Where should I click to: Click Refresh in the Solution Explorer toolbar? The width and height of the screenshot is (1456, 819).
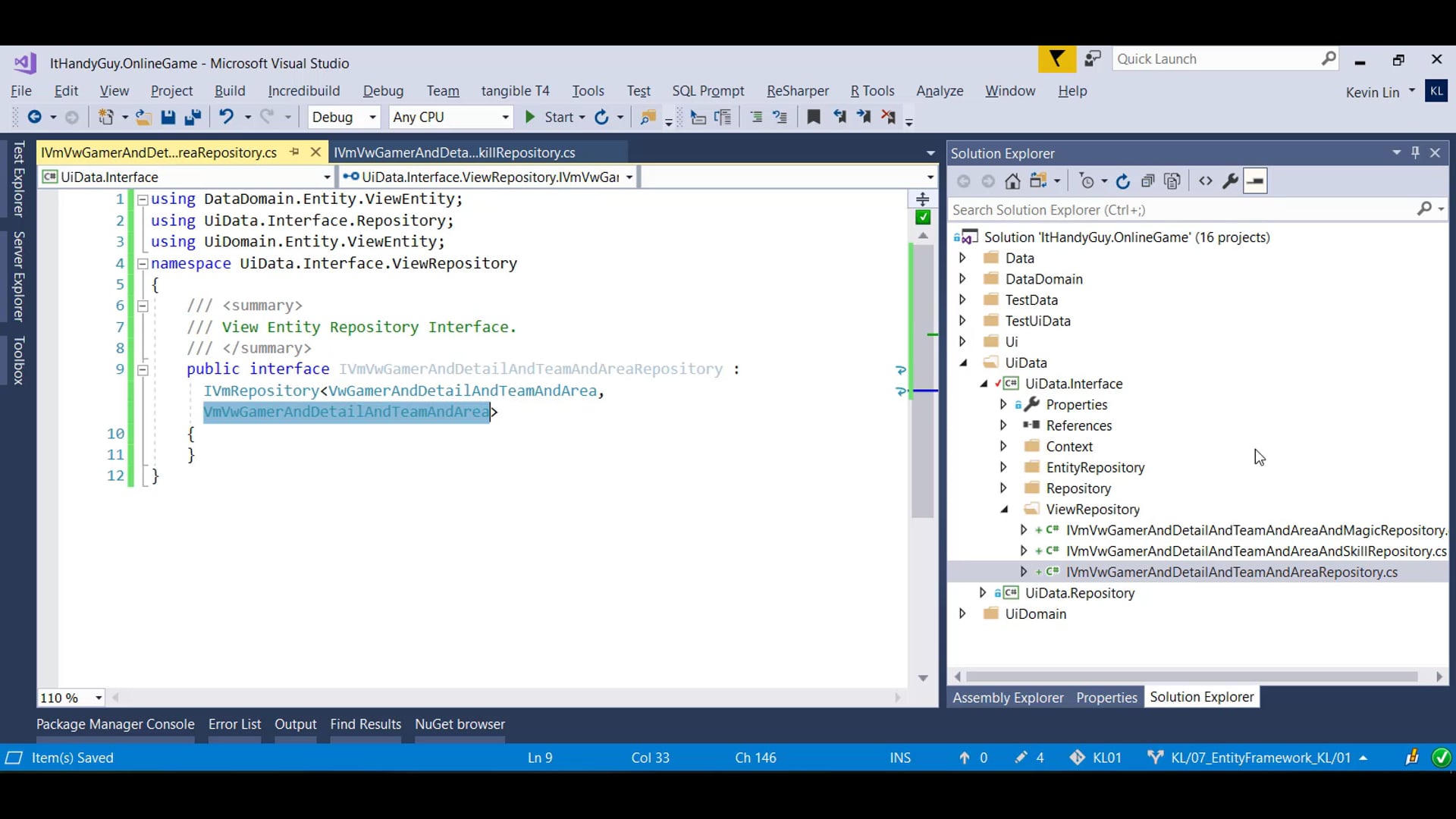point(1123,181)
